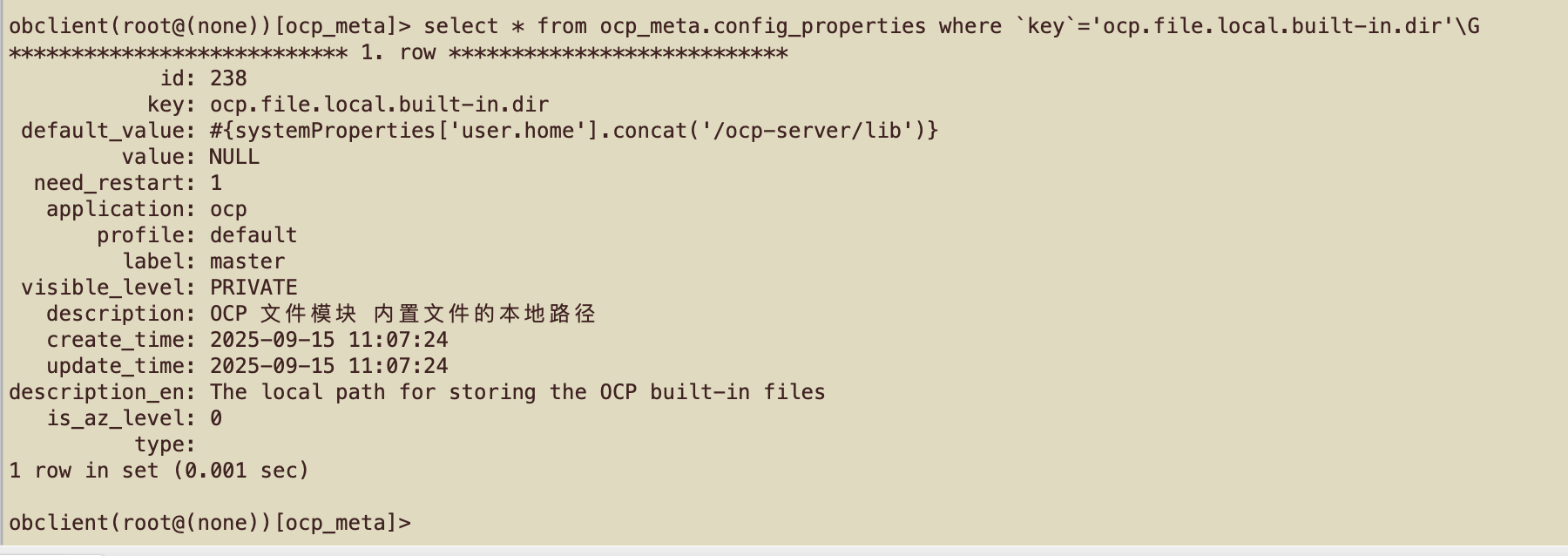The width and height of the screenshot is (1568, 556).
Task: Click the key value ocp.file.local.built-in.dir
Action: click(x=379, y=105)
